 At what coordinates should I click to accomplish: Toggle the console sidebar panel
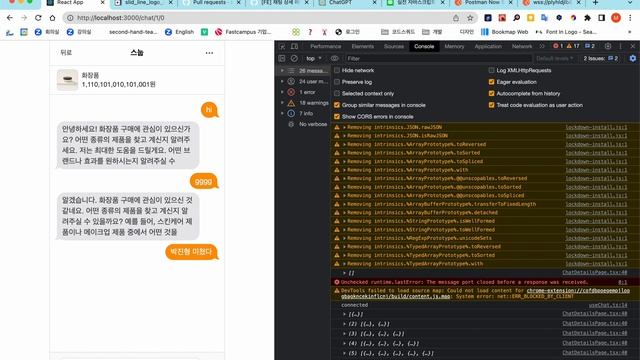tap(282, 58)
